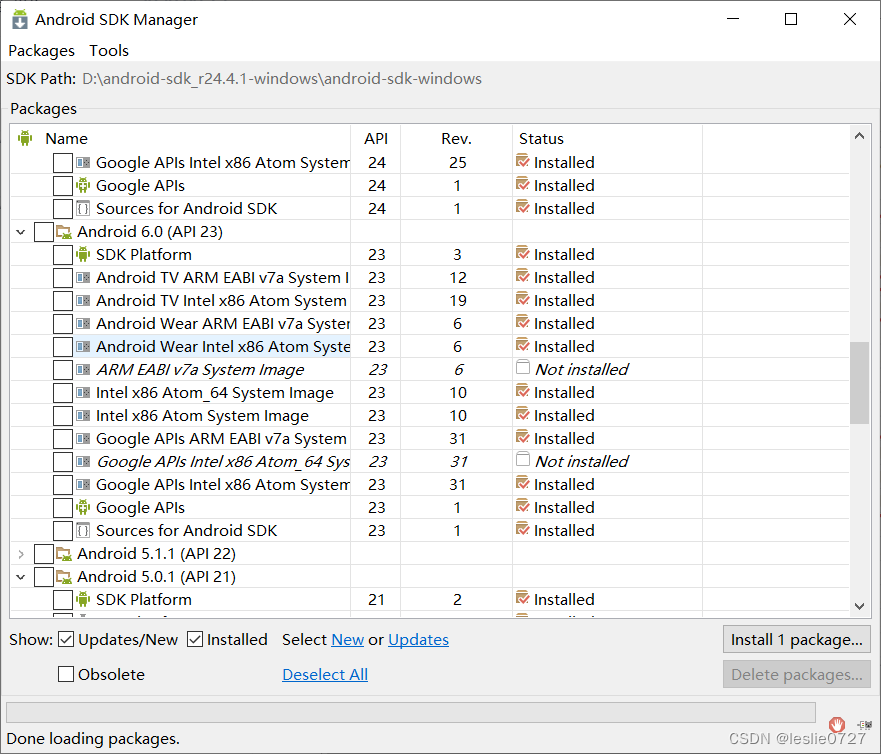
Task: Click Google APIs add-on icon for API 23
Action: tap(83, 507)
